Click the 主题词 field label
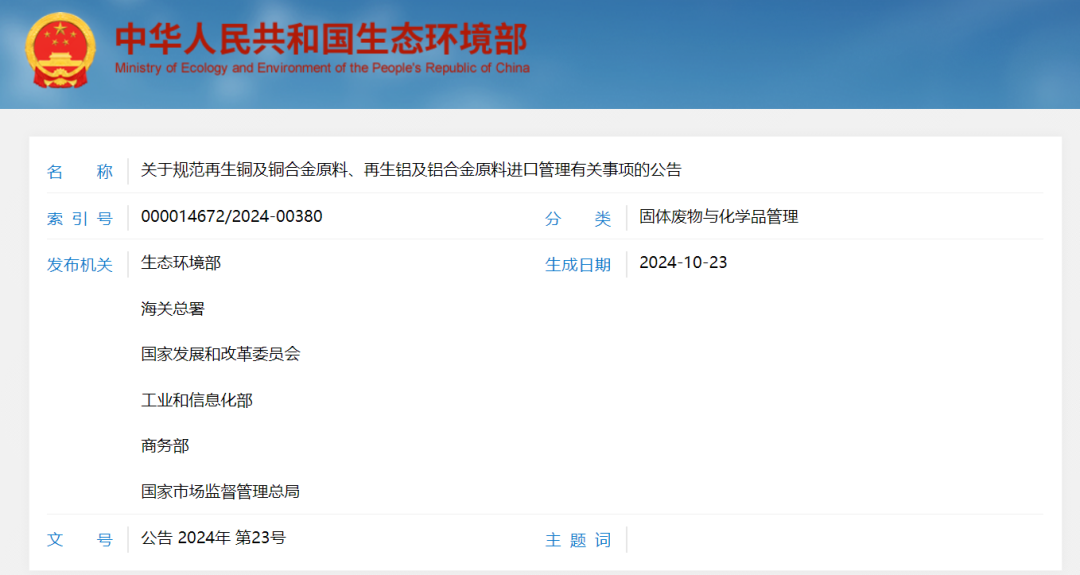The image size is (1080, 575). pos(578,540)
